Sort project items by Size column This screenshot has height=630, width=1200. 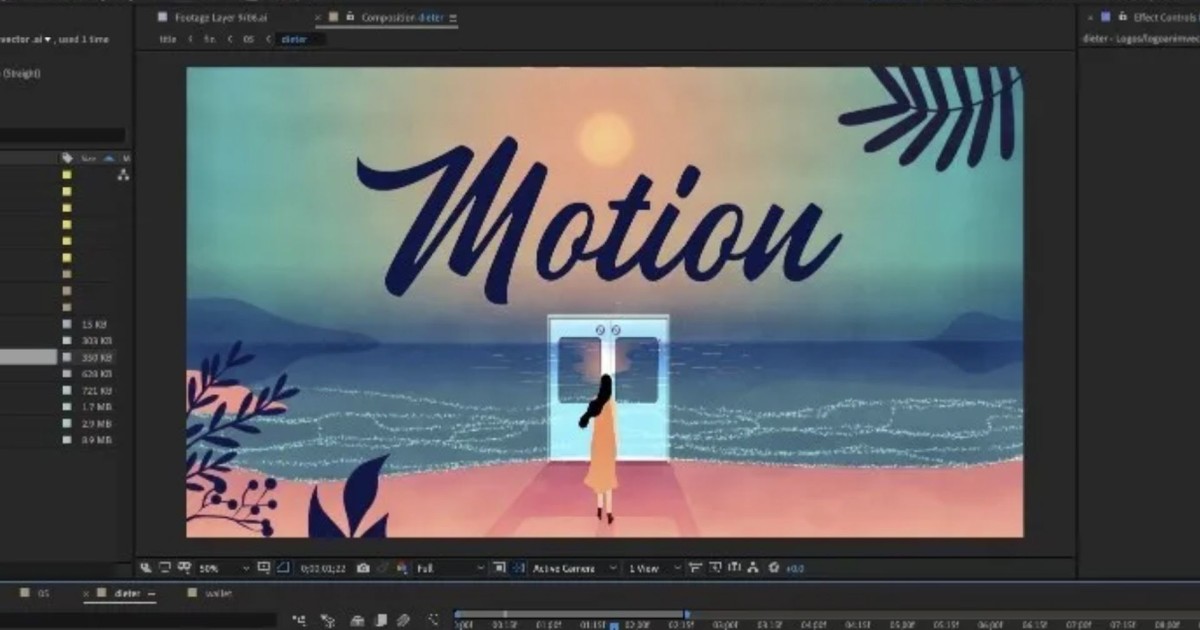coord(89,158)
